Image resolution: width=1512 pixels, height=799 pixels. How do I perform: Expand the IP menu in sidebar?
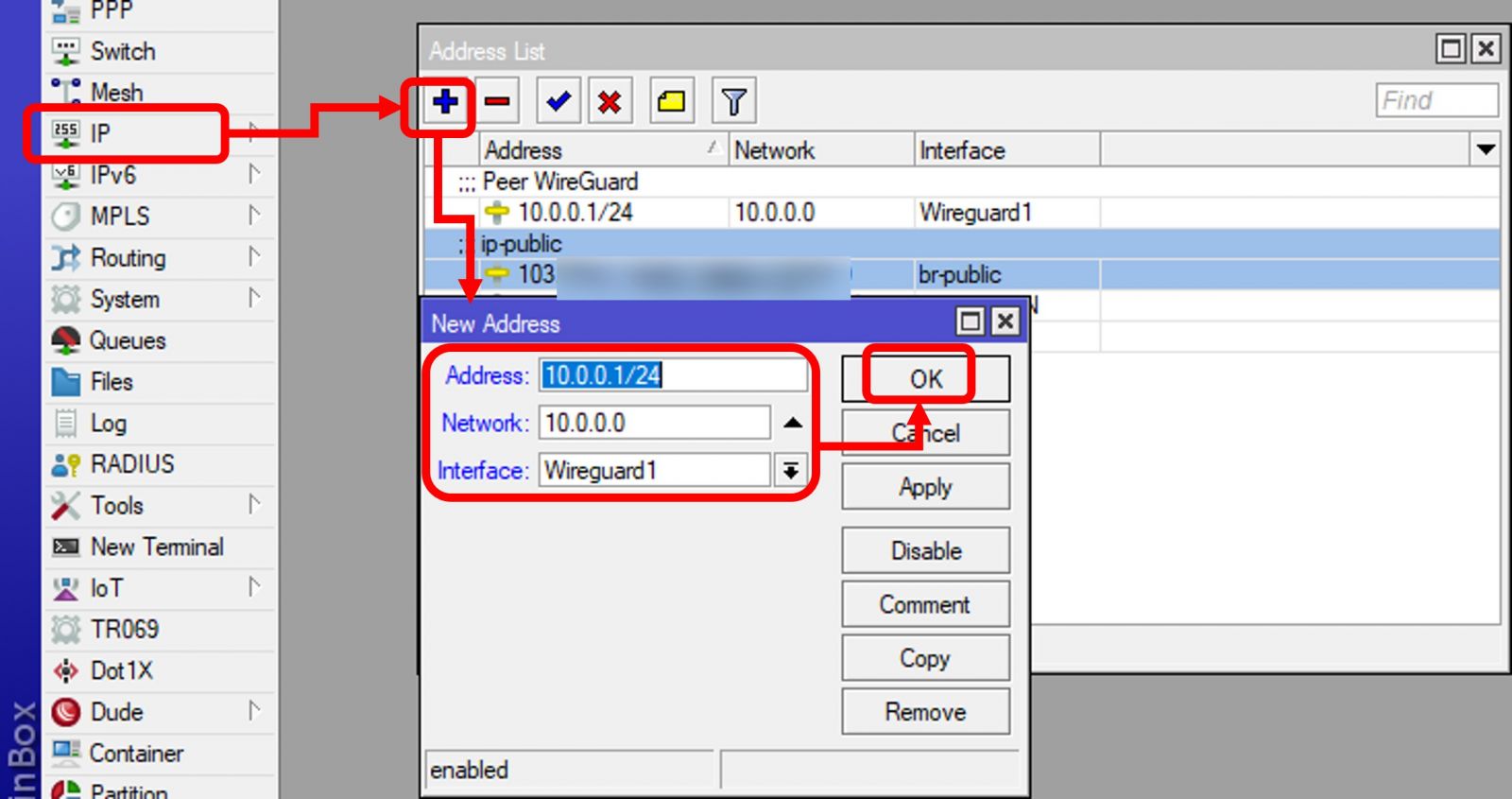(x=100, y=133)
